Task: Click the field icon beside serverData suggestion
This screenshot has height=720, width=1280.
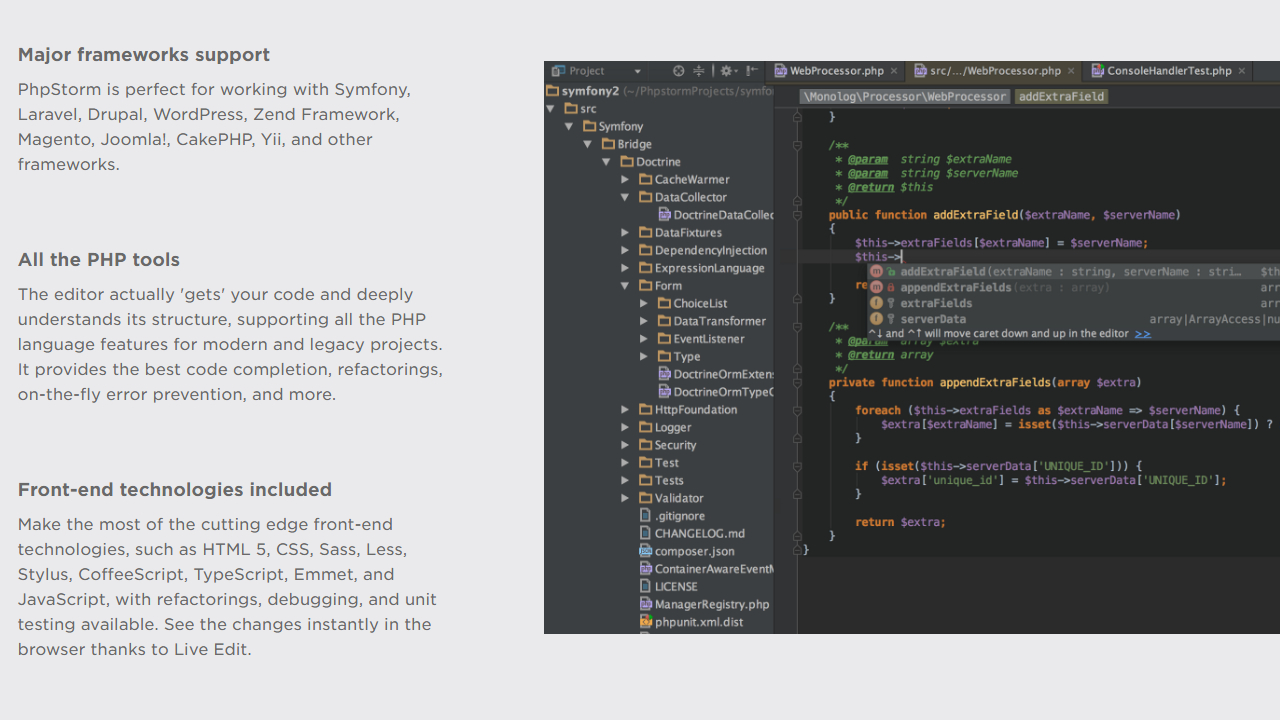Action: [875, 319]
